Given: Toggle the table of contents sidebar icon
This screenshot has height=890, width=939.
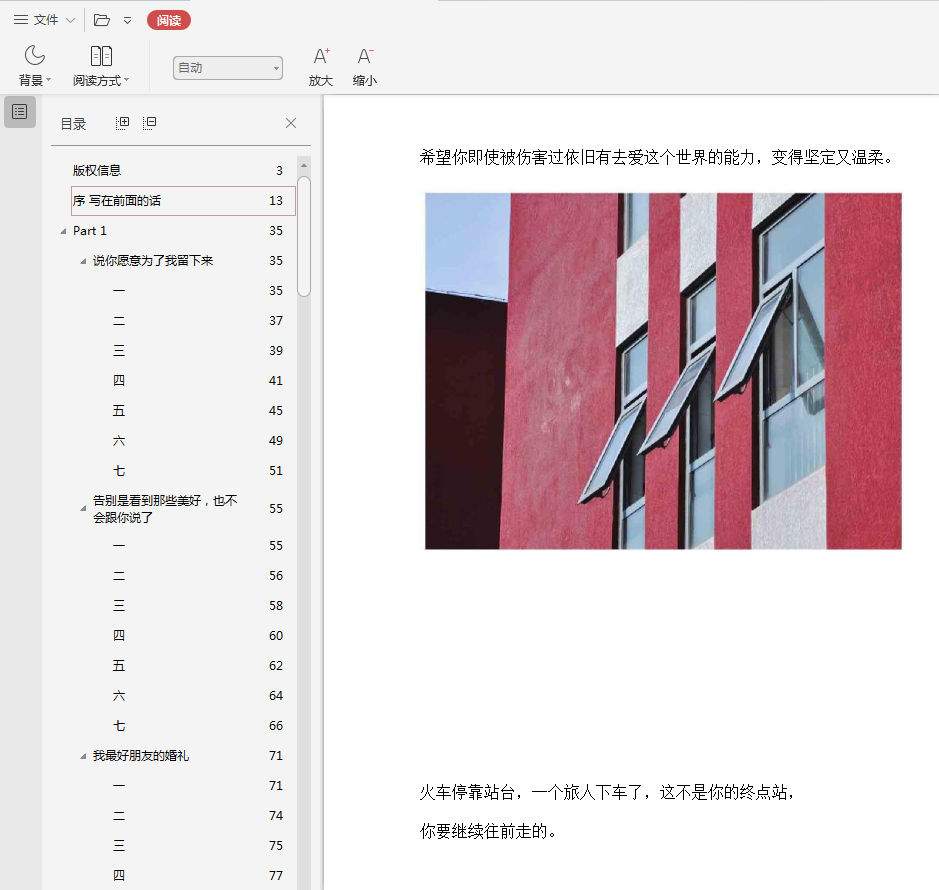Looking at the screenshot, I should (x=19, y=112).
